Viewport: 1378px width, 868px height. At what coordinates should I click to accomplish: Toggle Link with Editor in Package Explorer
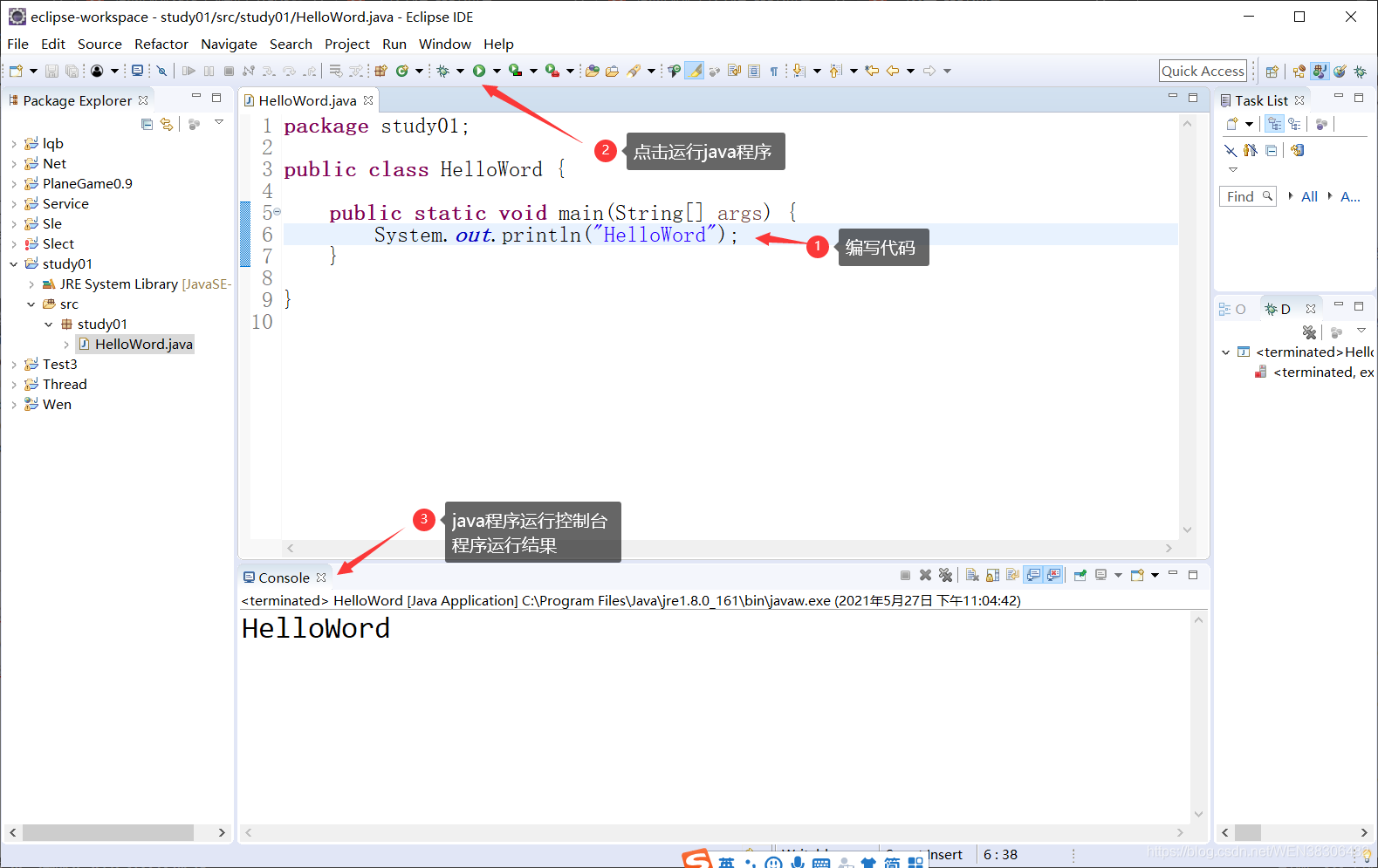click(167, 124)
